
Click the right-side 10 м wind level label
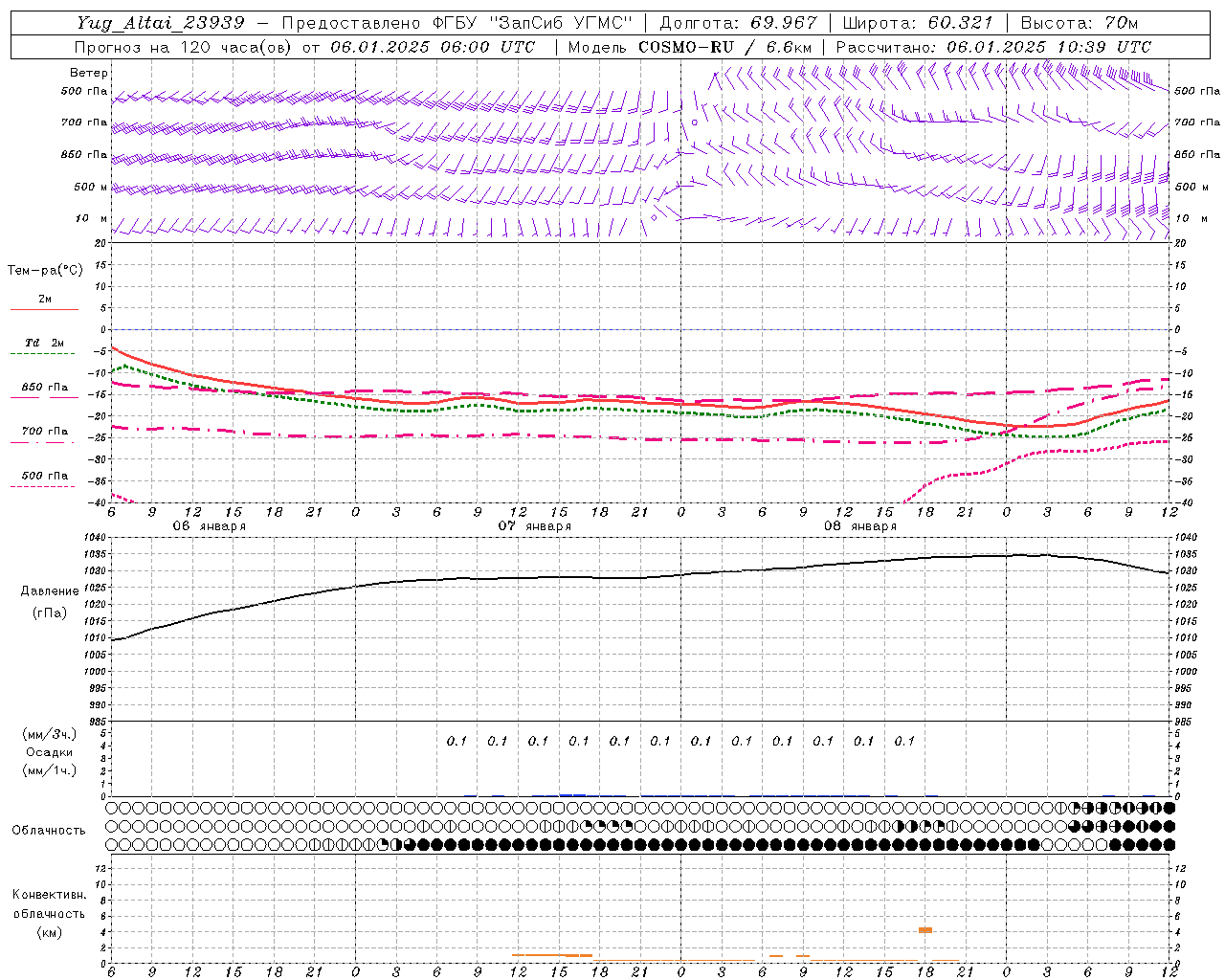click(x=1192, y=218)
